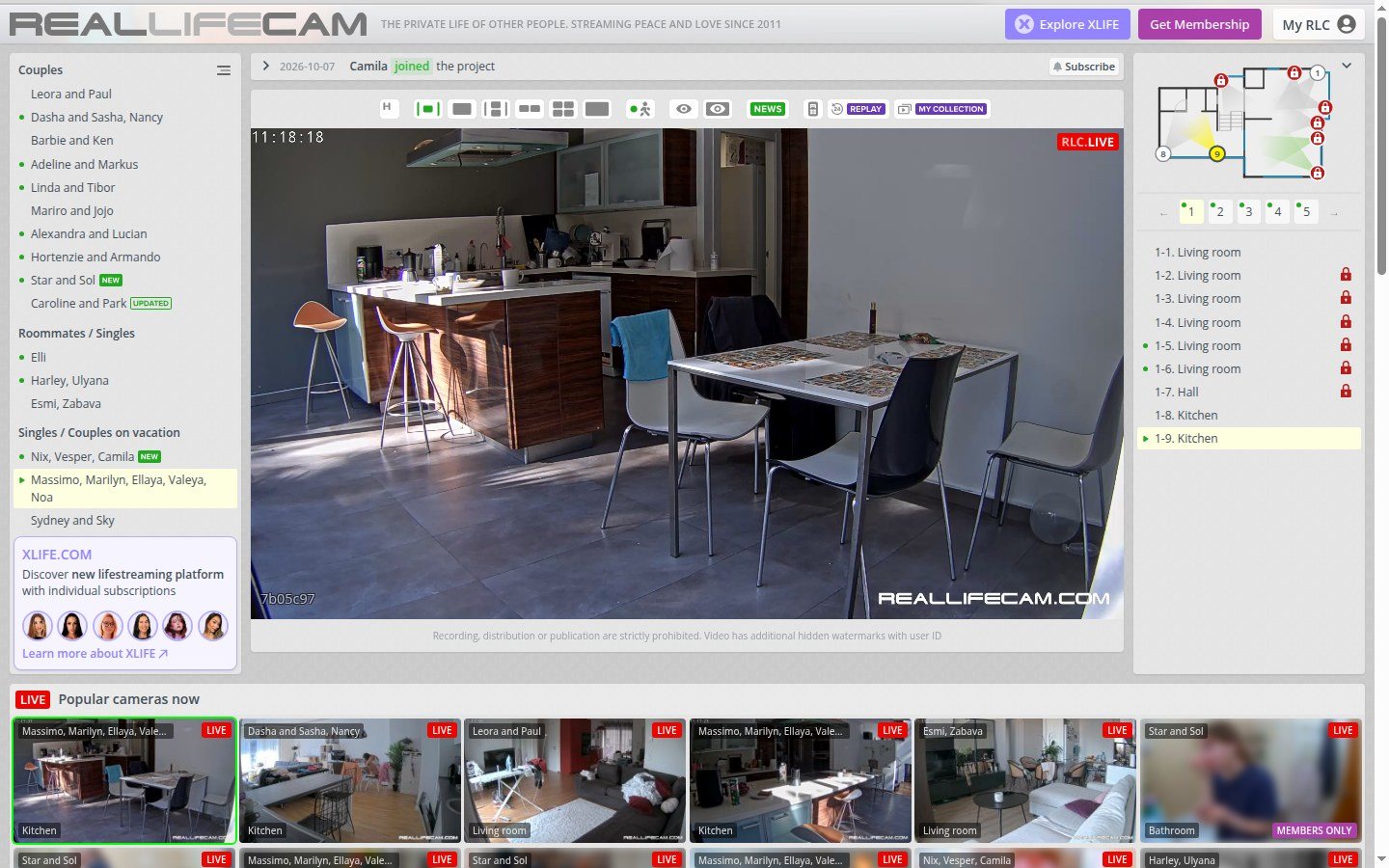Open Star and Sol apartment in sidebar
The image size is (1389, 868).
click(x=63, y=281)
